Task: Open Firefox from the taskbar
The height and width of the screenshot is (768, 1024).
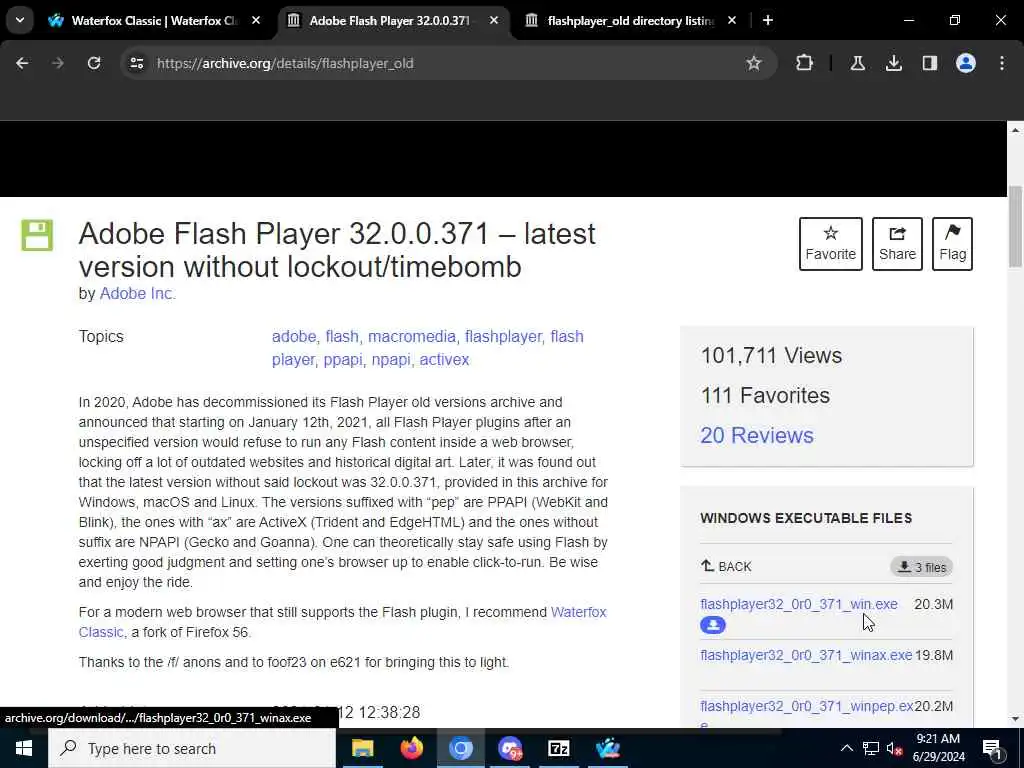Action: pyautogui.click(x=411, y=748)
